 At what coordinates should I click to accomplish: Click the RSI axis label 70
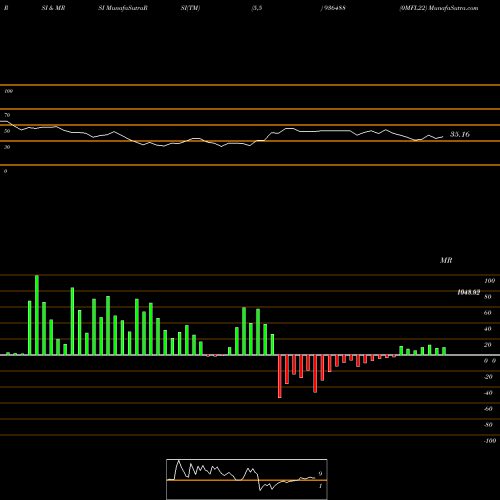pyautogui.click(x=7, y=115)
